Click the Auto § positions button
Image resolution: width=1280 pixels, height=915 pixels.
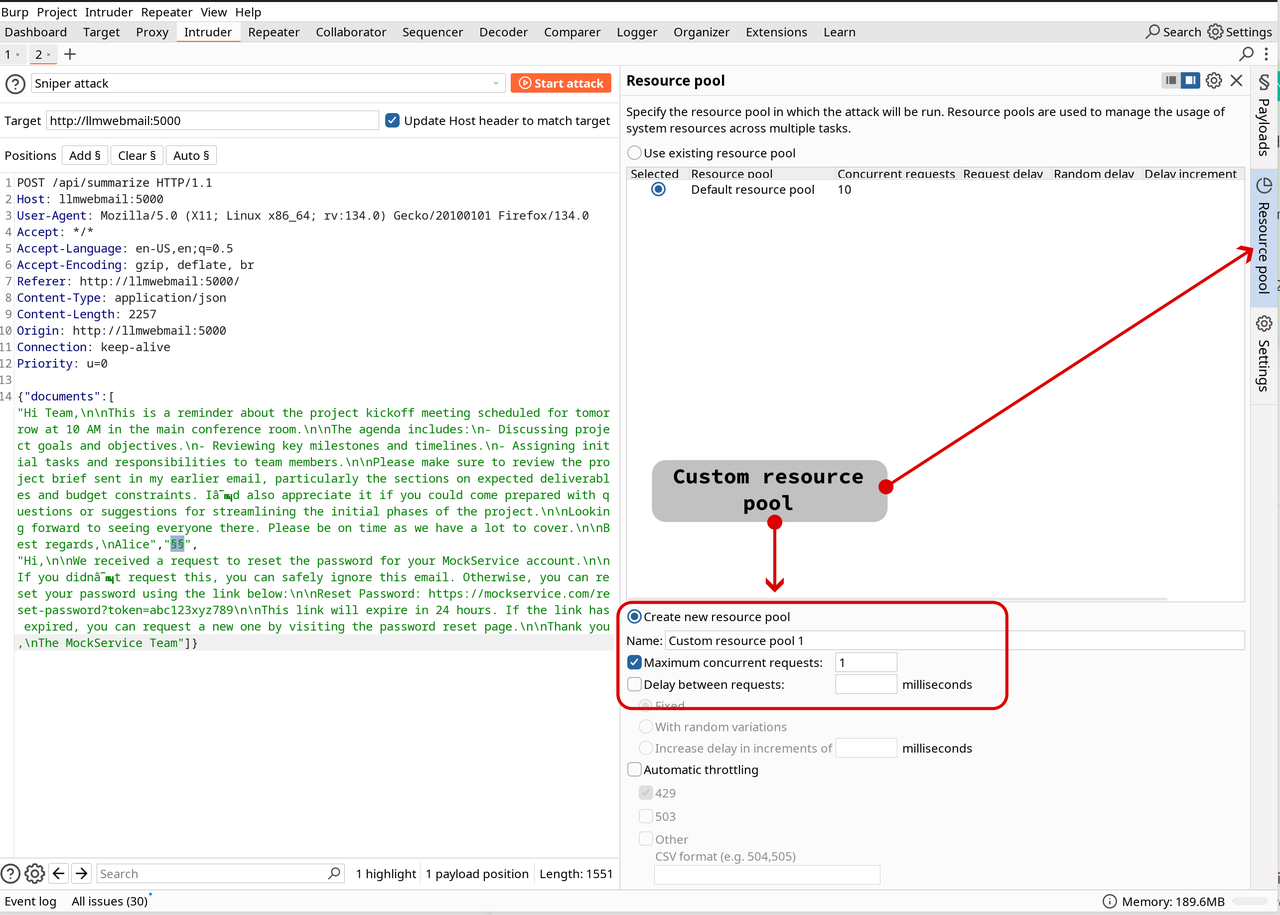tap(191, 155)
